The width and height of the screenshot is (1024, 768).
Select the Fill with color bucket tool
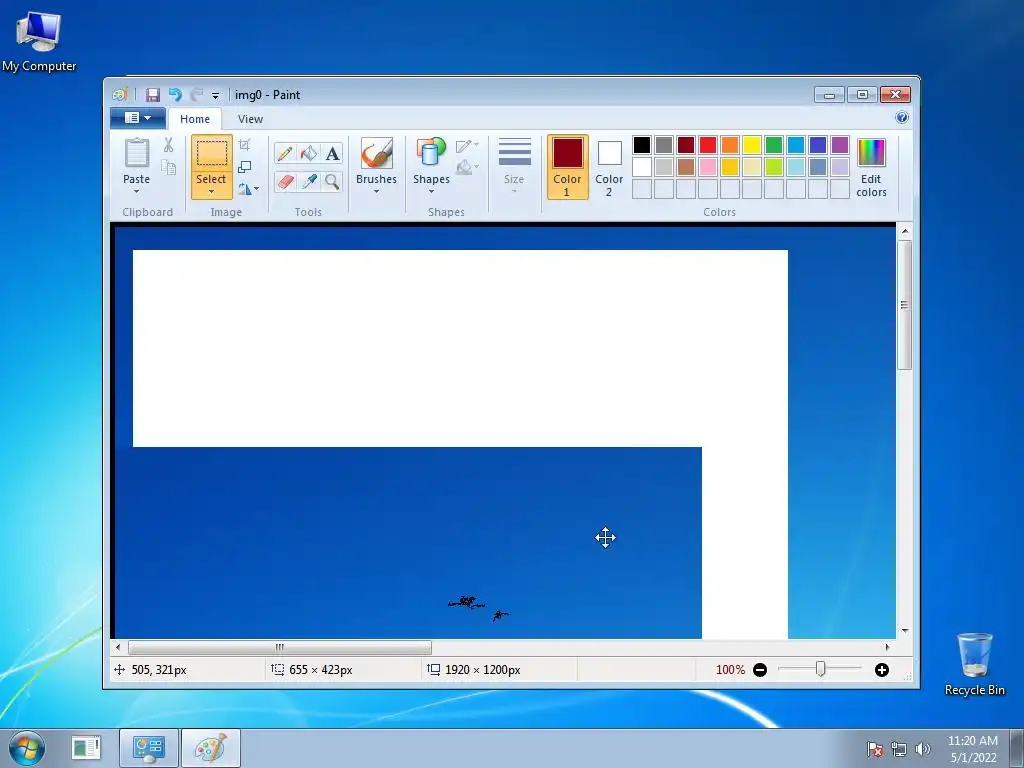coord(308,153)
